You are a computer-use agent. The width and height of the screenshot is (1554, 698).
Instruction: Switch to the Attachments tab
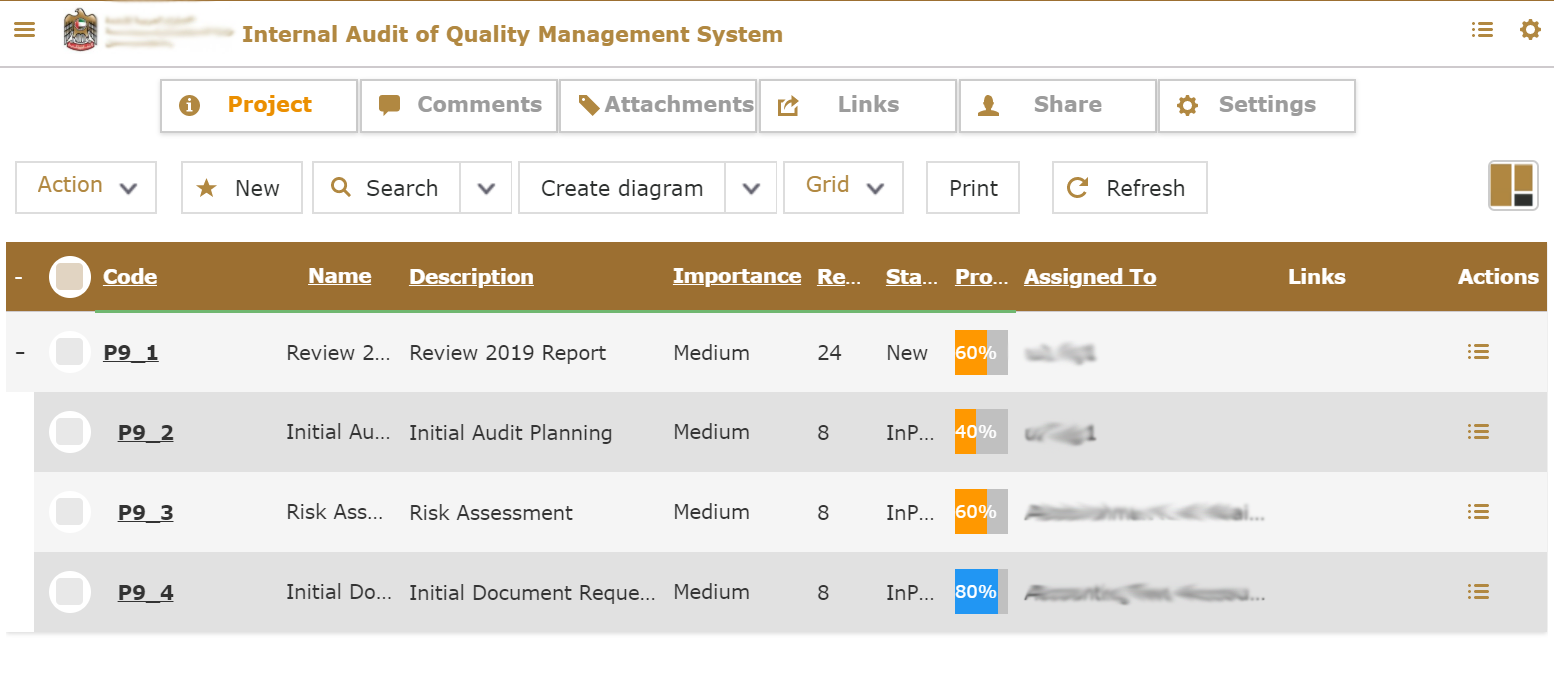(658, 105)
